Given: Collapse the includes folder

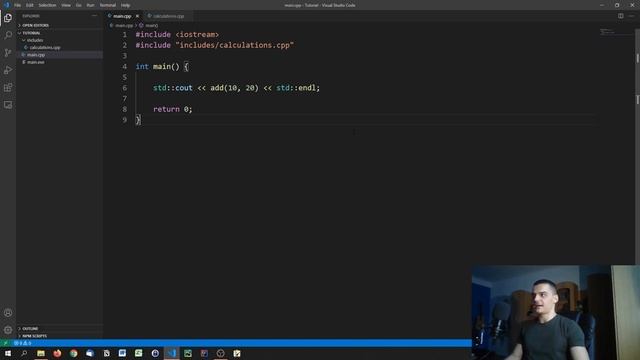Looking at the screenshot, I should (35, 40).
